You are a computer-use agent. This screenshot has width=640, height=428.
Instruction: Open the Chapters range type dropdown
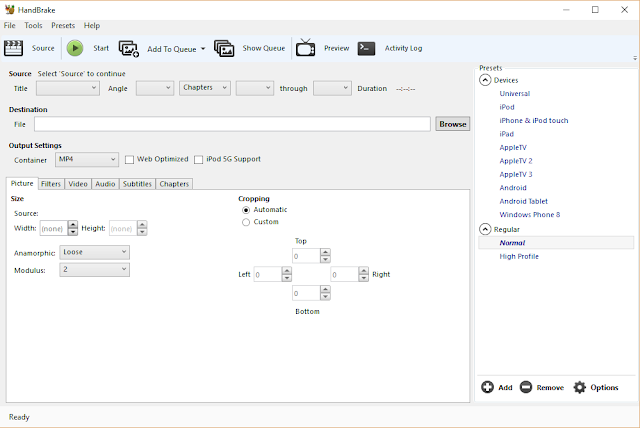coord(204,88)
